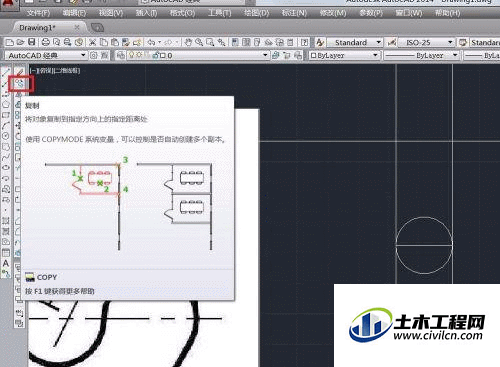
Task: Open the Standard text style dropdown
Action: coord(354,42)
